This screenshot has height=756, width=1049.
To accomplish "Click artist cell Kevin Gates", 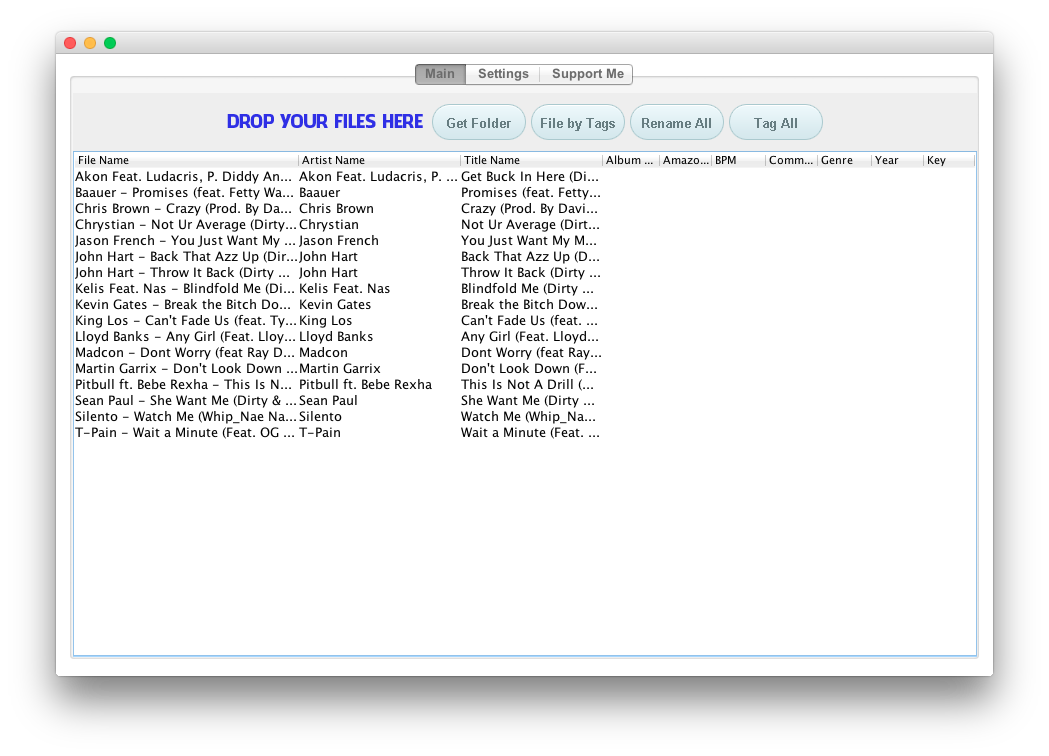I will point(379,304).
